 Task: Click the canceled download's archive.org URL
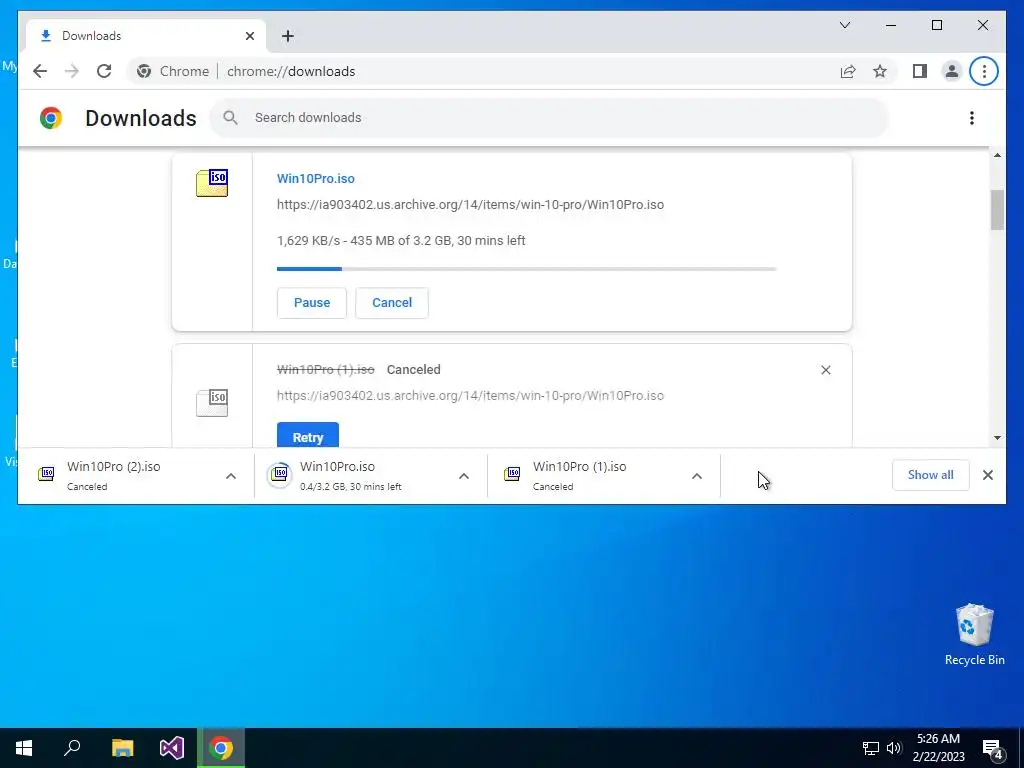coord(470,396)
